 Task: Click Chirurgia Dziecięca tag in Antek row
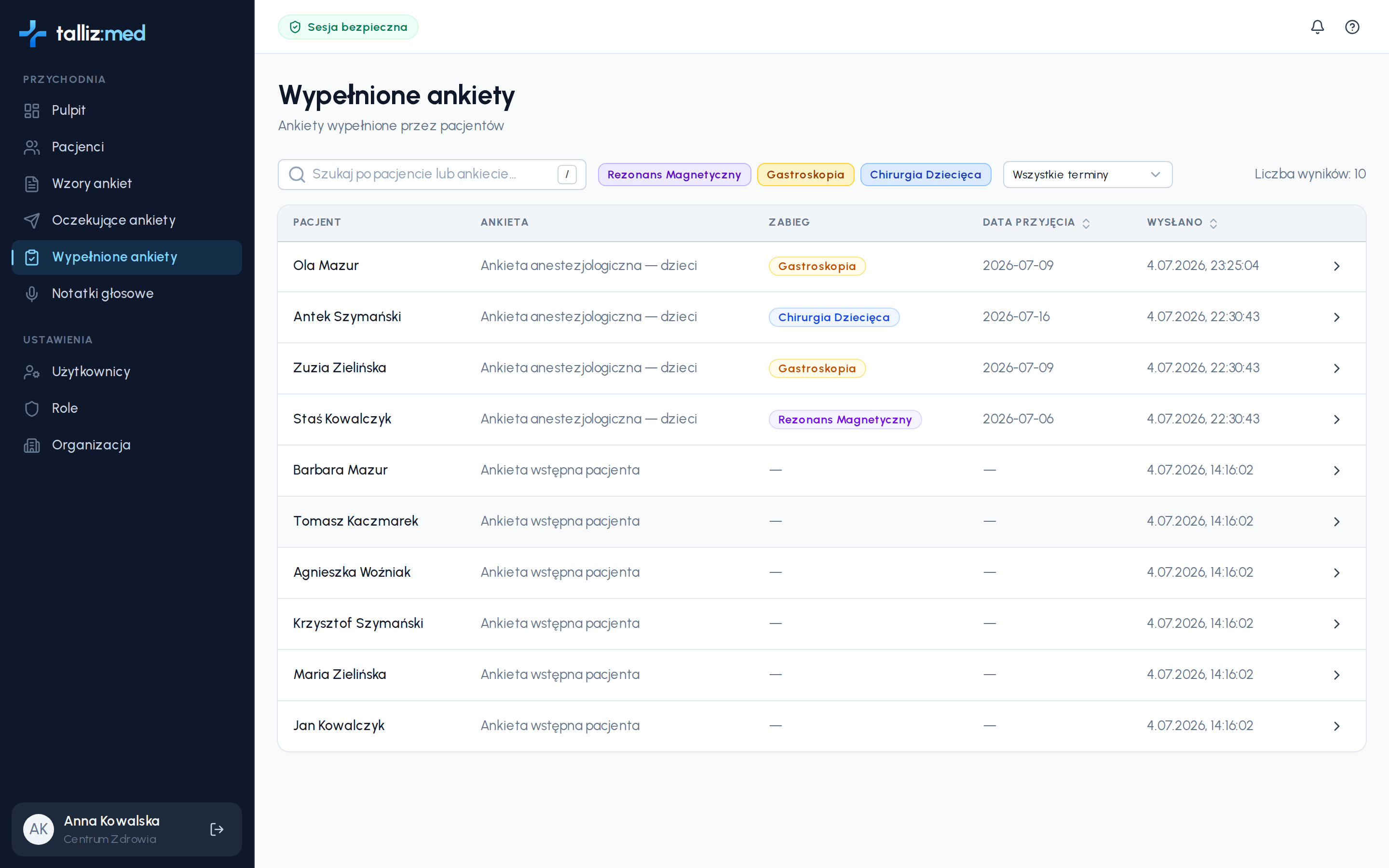[x=833, y=317]
